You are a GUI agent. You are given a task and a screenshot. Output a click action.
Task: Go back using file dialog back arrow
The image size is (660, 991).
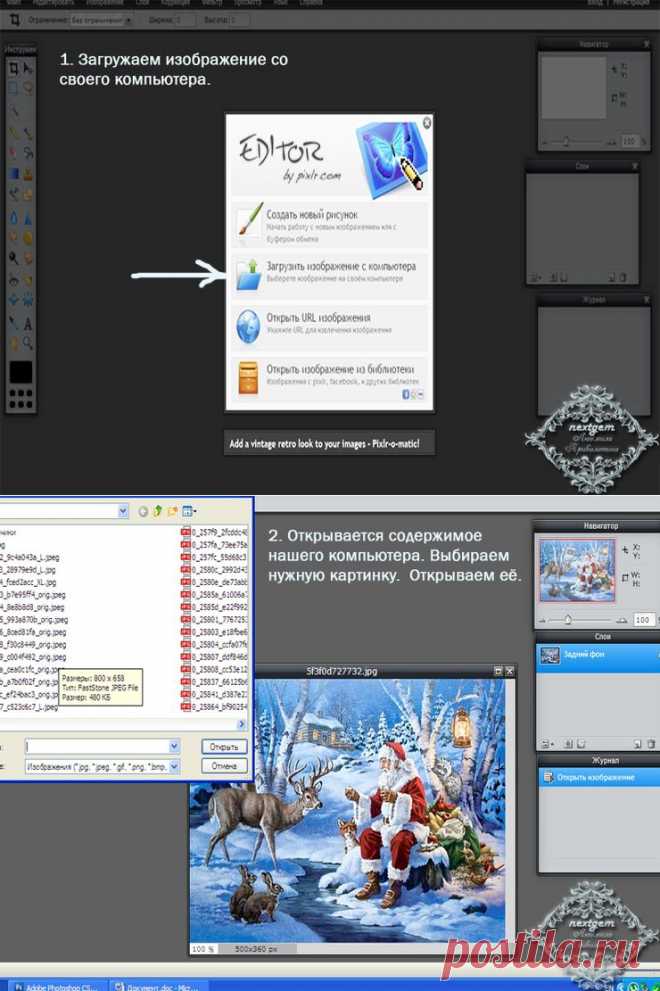(144, 511)
